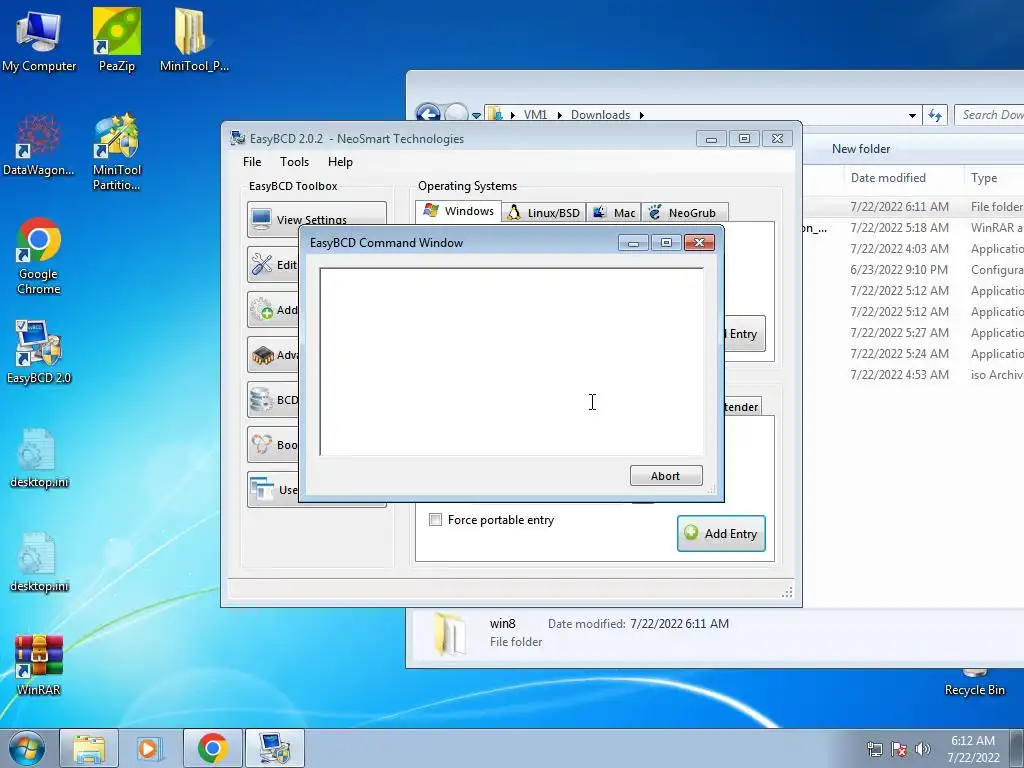Open recent pages dropdown beside Explorer back/forward

476,116
